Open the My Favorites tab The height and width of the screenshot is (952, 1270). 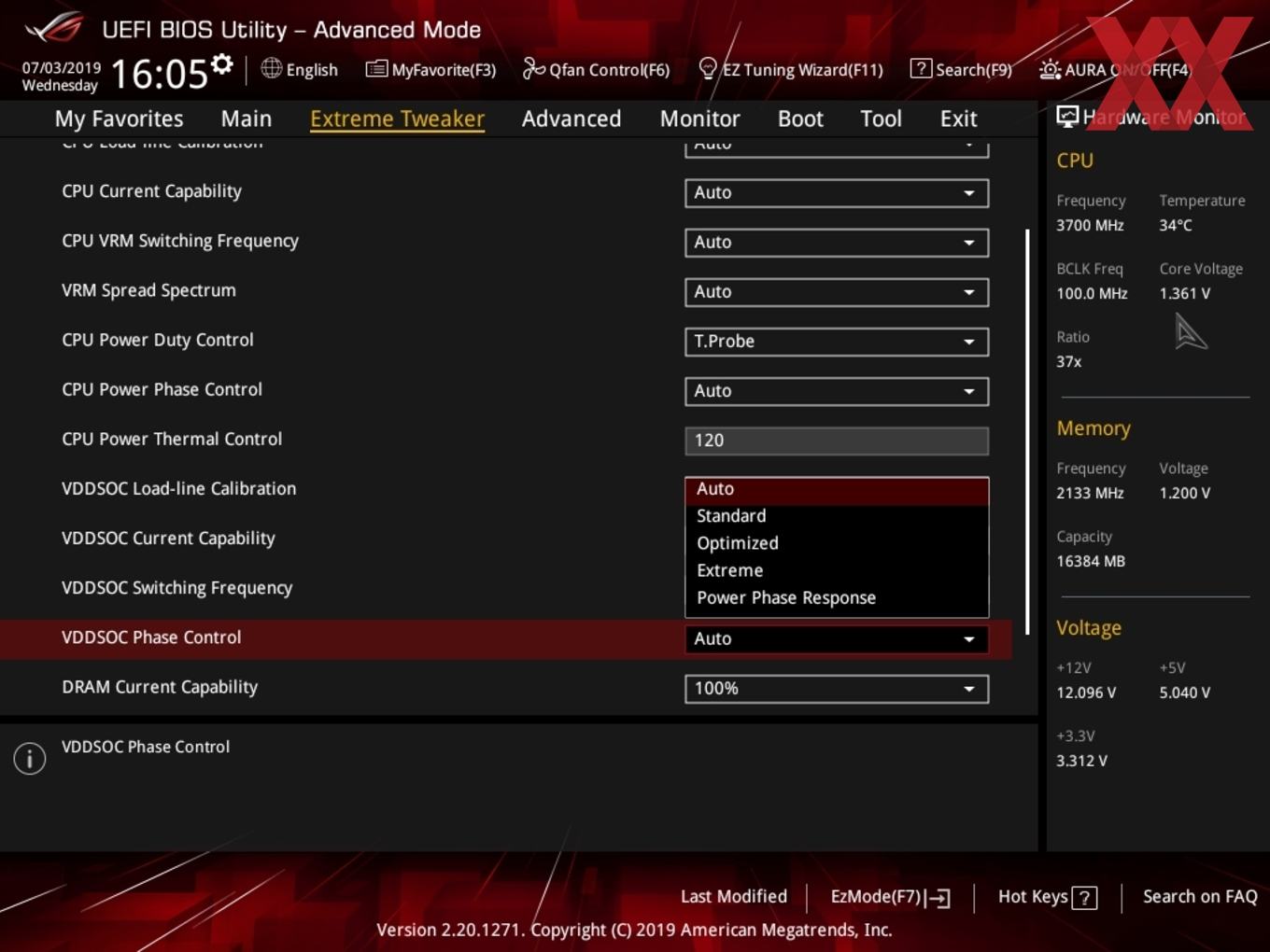(119, 119)
